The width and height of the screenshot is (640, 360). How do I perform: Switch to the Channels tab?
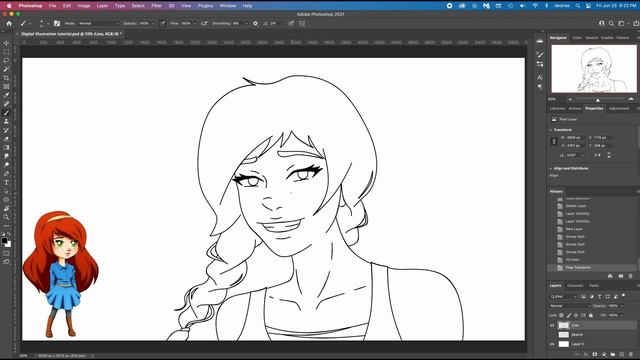coord(575,286)
